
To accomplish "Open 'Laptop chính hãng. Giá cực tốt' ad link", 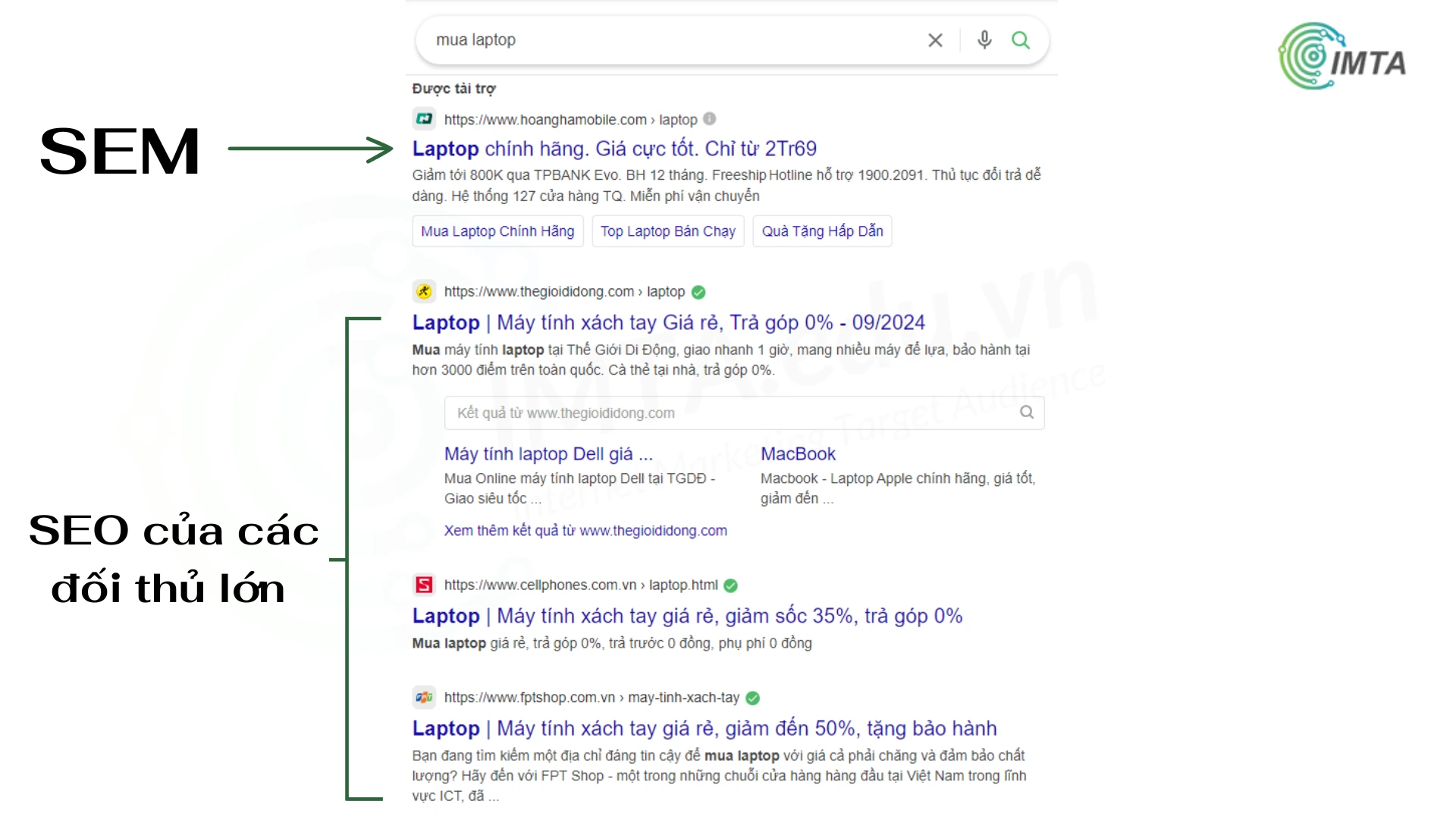I will [x=614, y=149].
